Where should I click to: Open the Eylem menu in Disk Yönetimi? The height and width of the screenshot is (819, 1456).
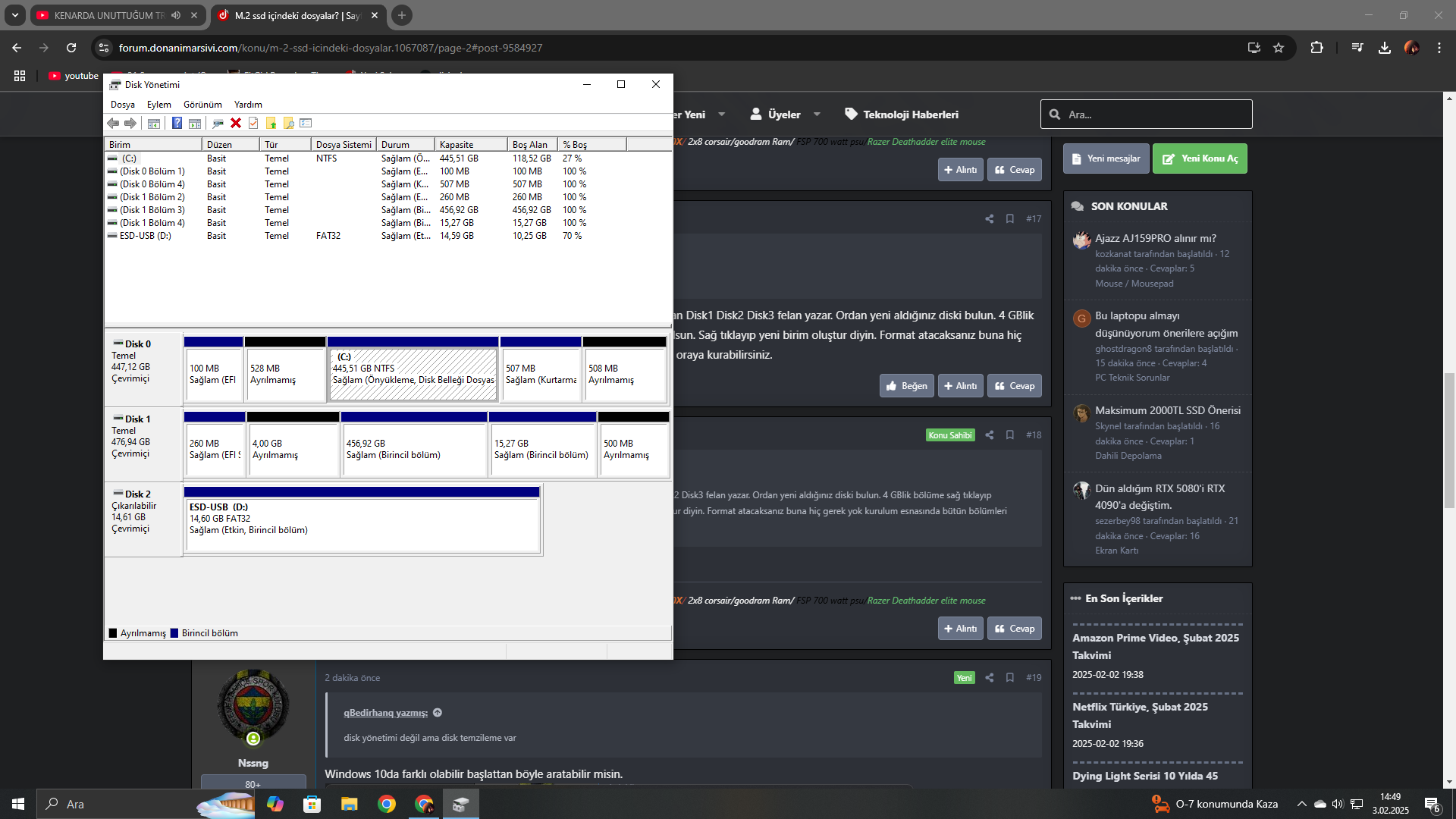tap(158, 105)
